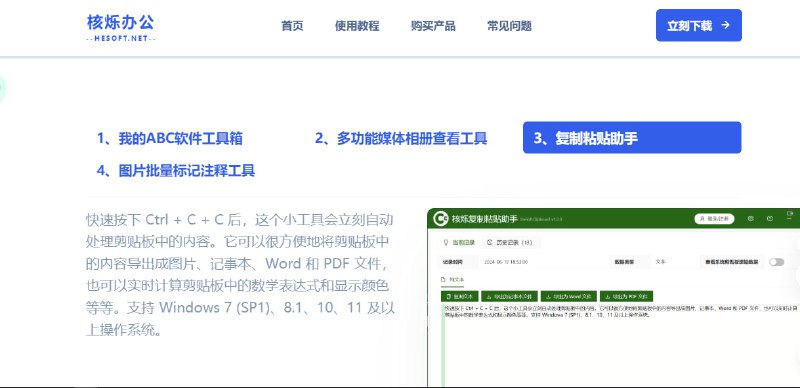Click the 导出为 Word 文档 button
This screenshot has width=800, height=388.
pos(568,296)
